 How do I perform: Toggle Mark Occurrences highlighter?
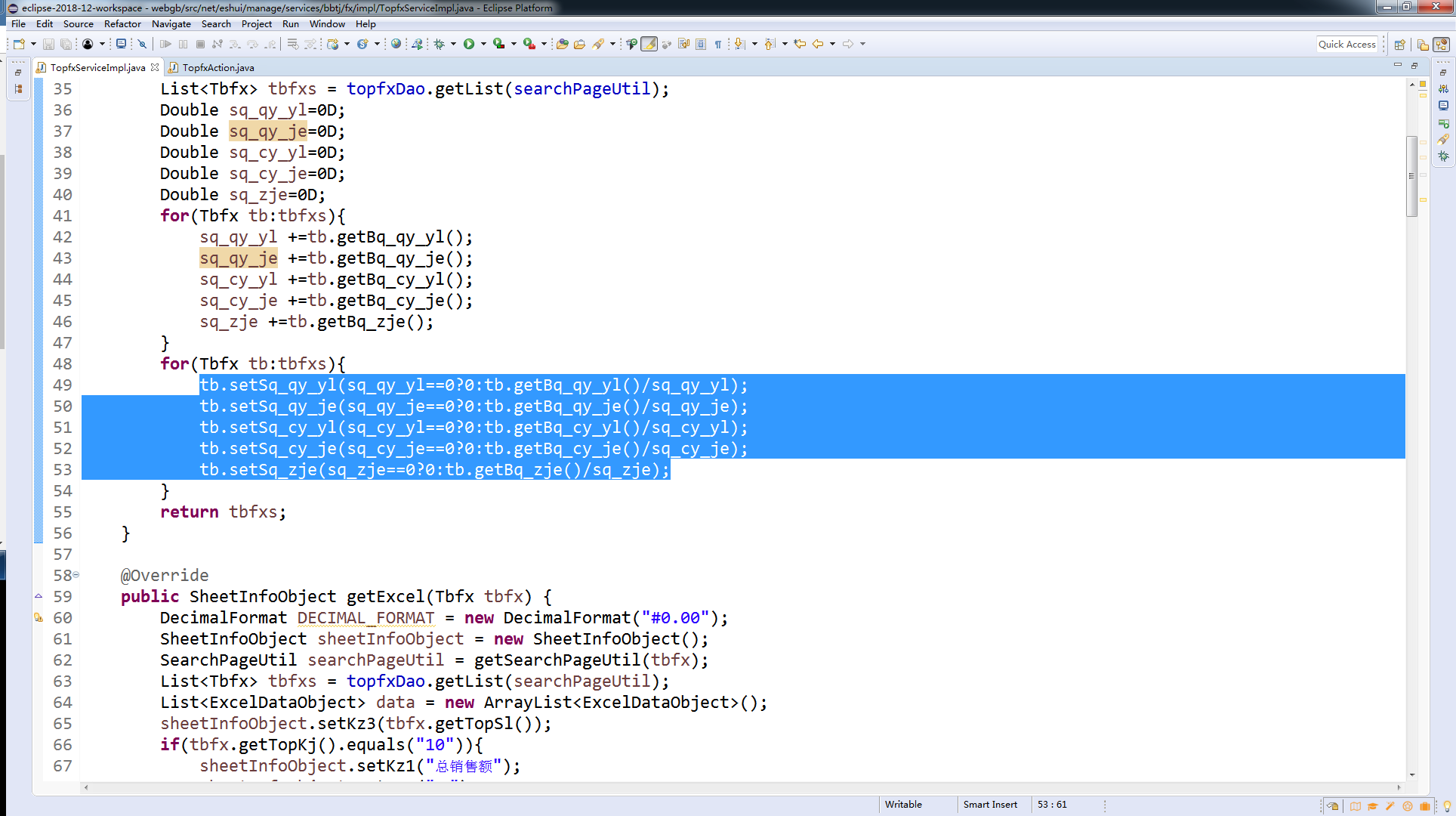649,44
